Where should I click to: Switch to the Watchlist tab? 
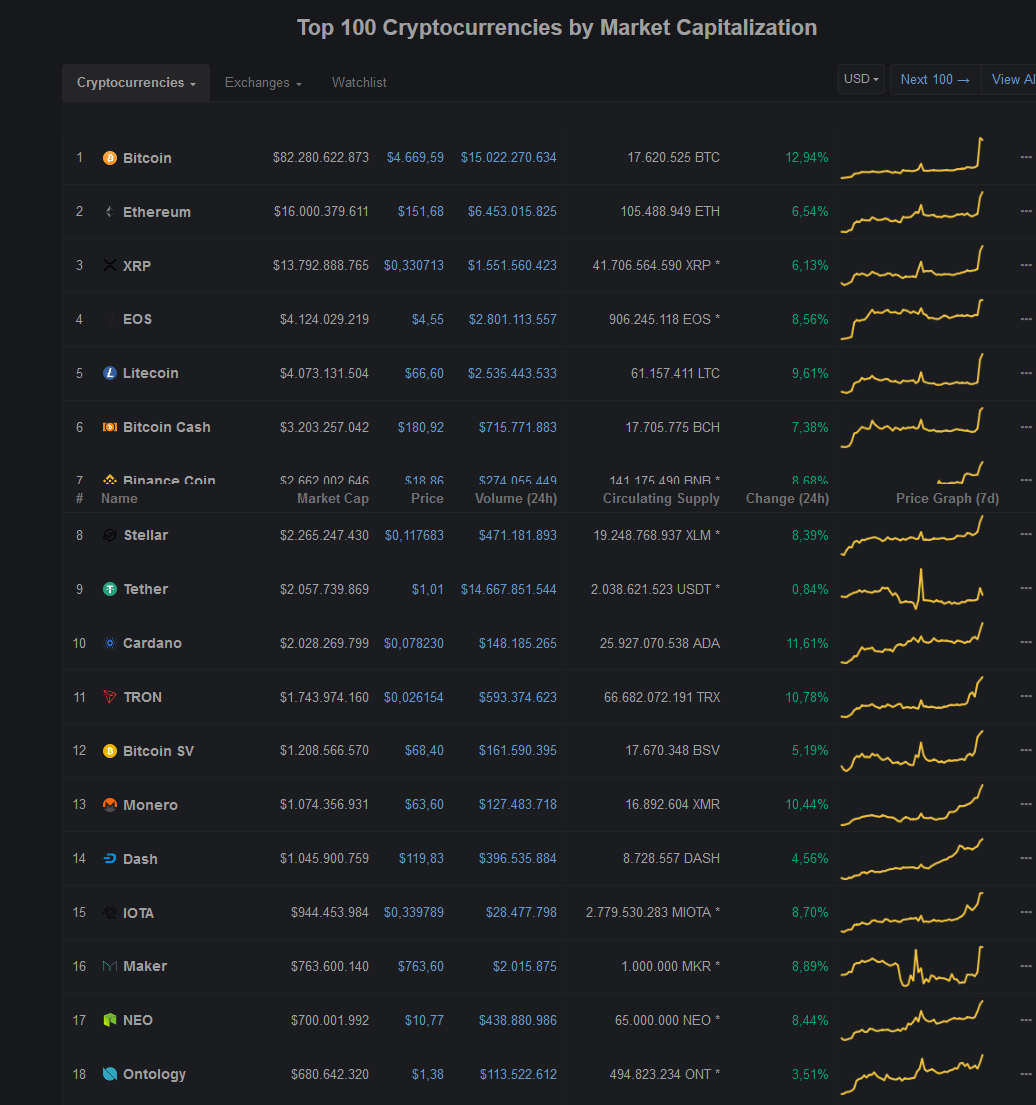pos(359,82)
